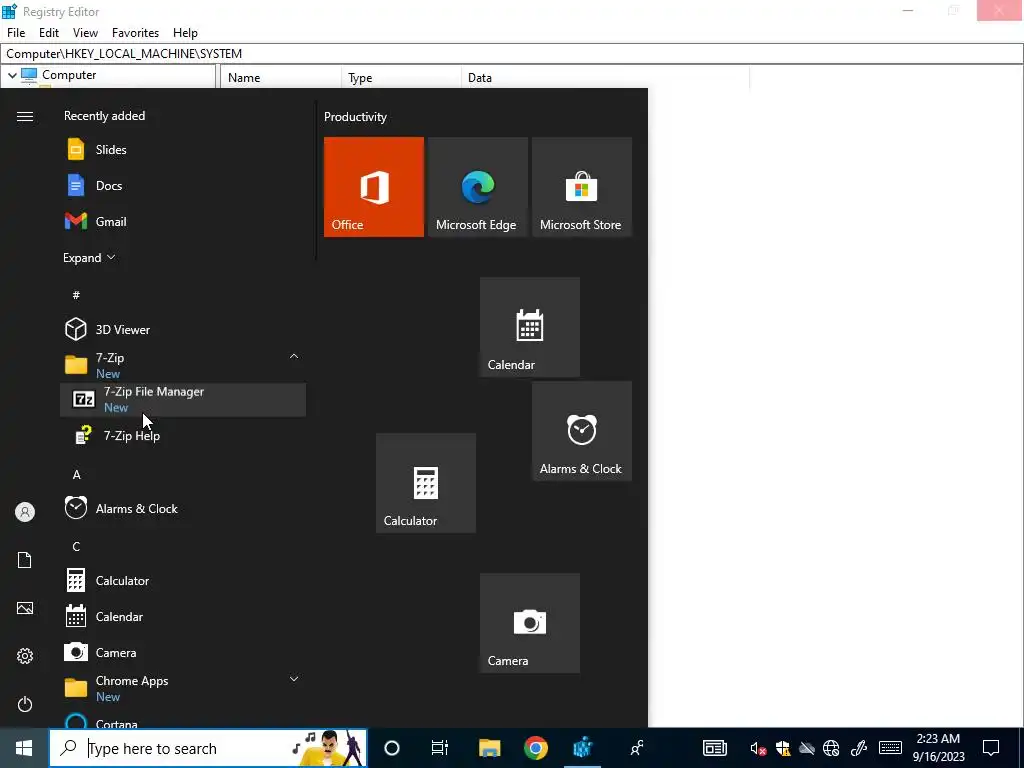The image size is (1024, 768).
Task: Collapse the Computer node in the registry tree
Action: 12,75
